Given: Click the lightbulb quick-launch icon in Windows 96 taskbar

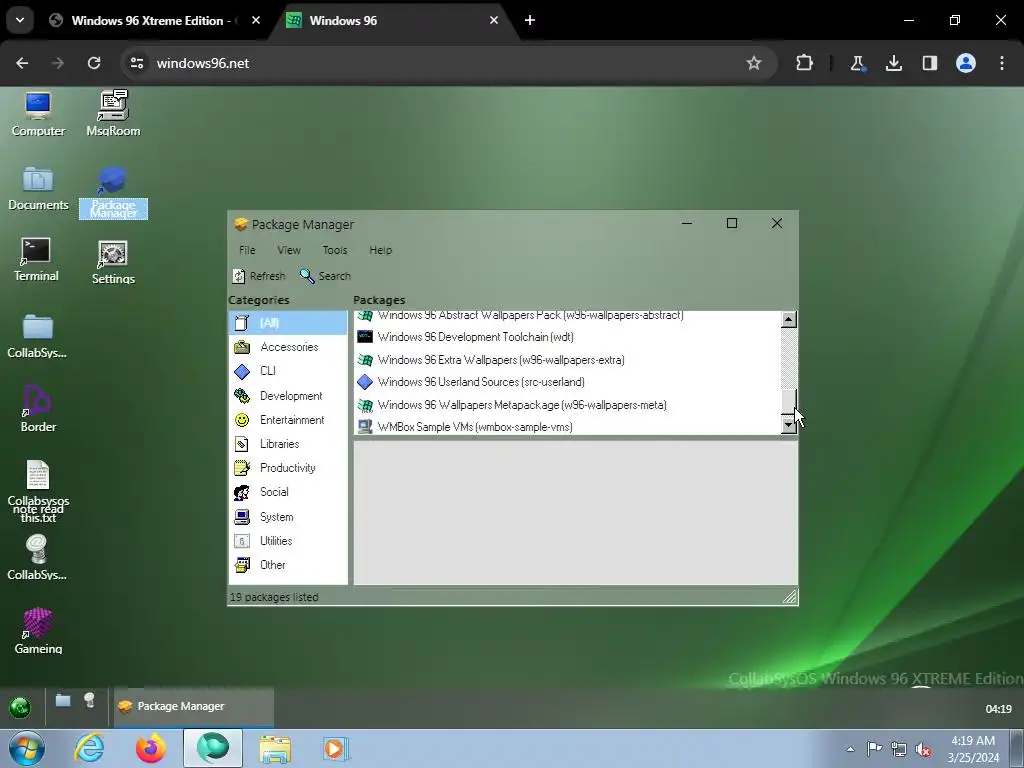Looking at the screenshot, I should pyautogui.click(x=89, y=701).
